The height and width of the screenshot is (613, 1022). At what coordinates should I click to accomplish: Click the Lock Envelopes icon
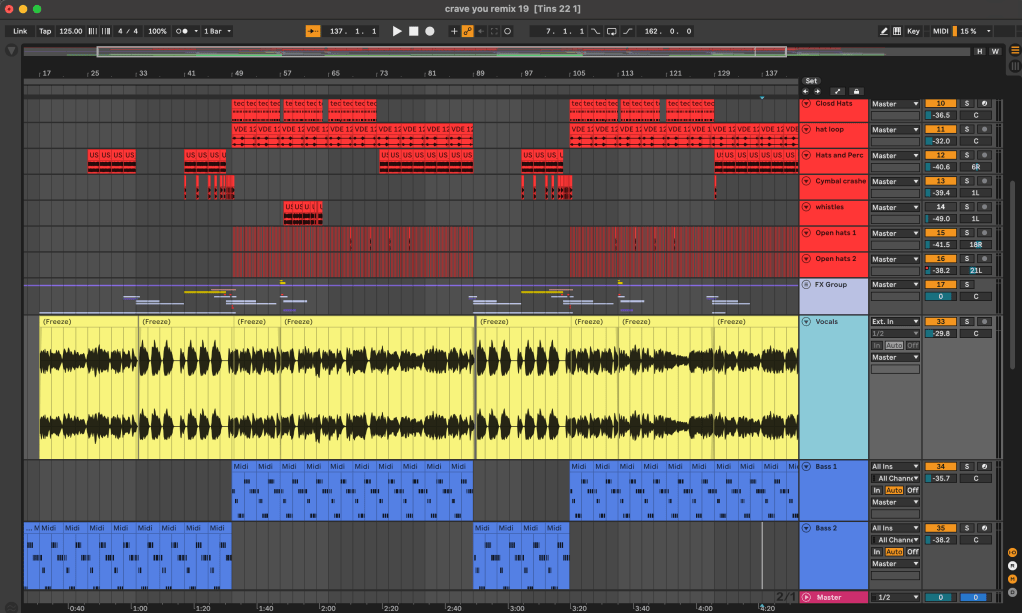click(855, 91)
